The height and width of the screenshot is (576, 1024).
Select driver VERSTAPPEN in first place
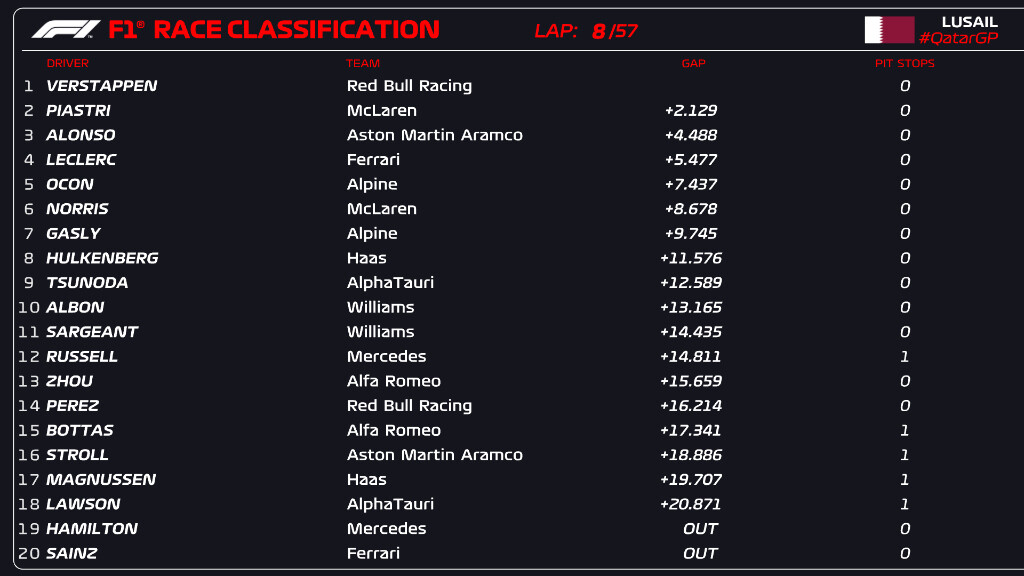coord(101,86)
